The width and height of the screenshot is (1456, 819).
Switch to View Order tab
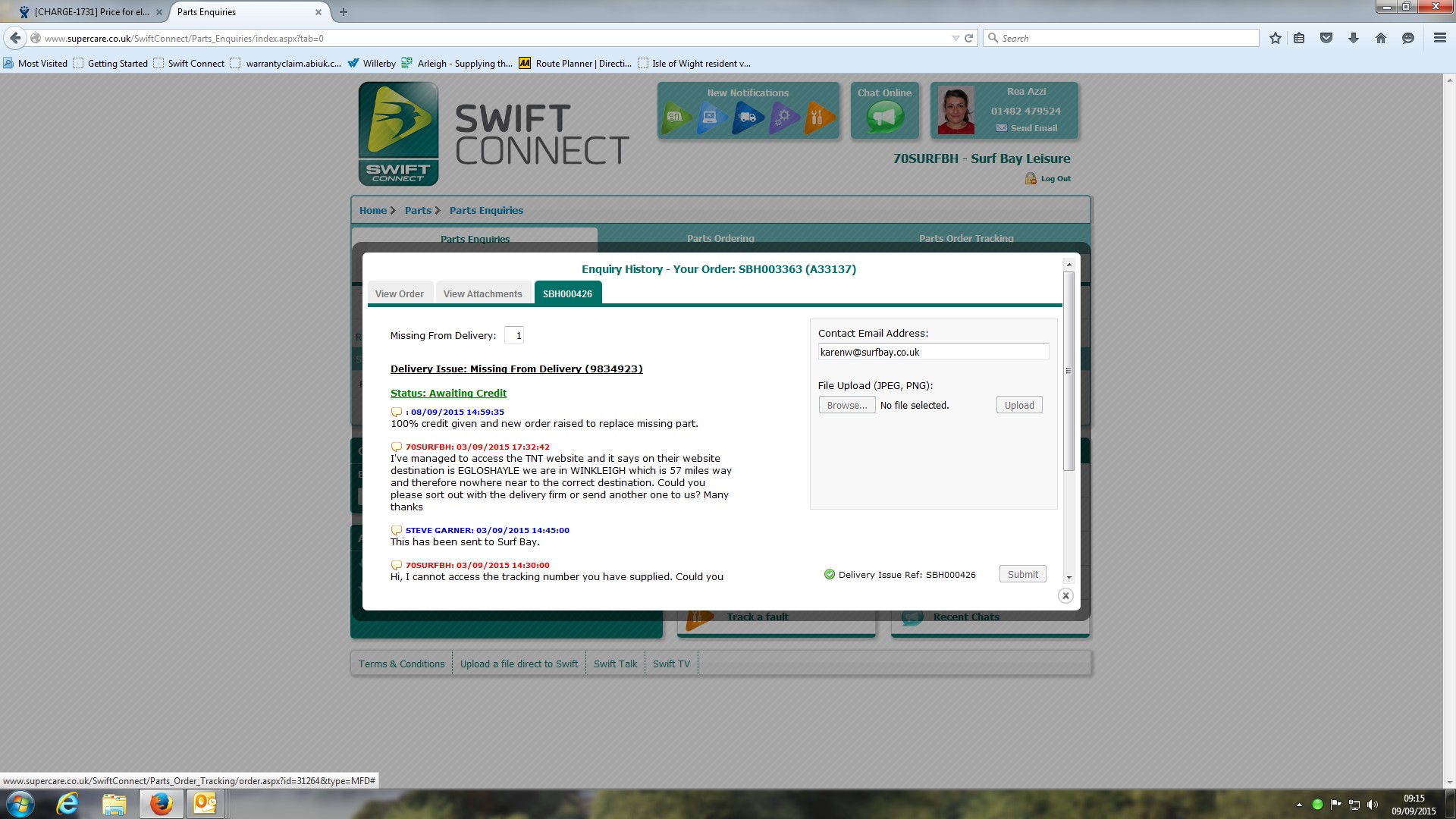(399, 293)
